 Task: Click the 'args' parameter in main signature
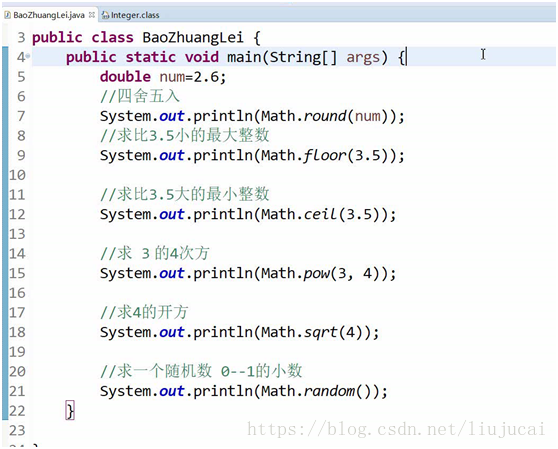[x=363, y=58]
